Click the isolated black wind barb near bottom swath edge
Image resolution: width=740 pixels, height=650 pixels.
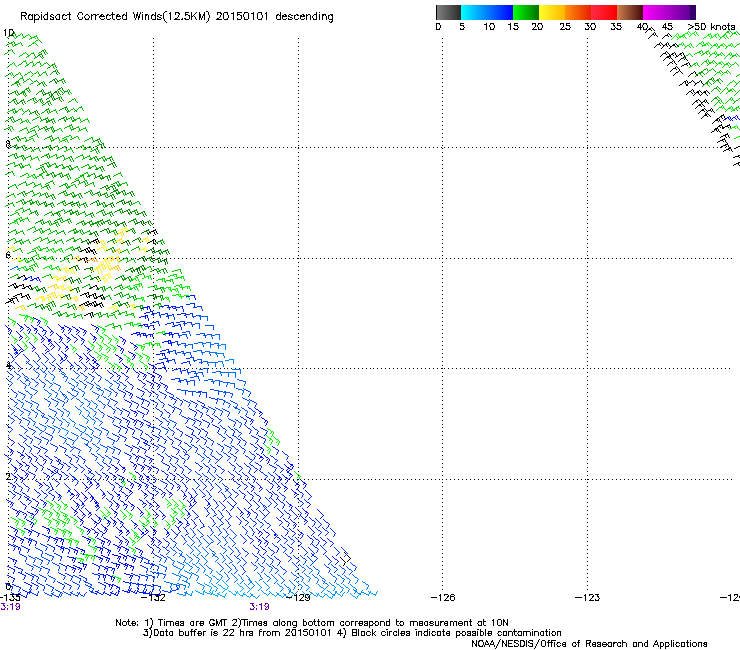tap(346, 558)
